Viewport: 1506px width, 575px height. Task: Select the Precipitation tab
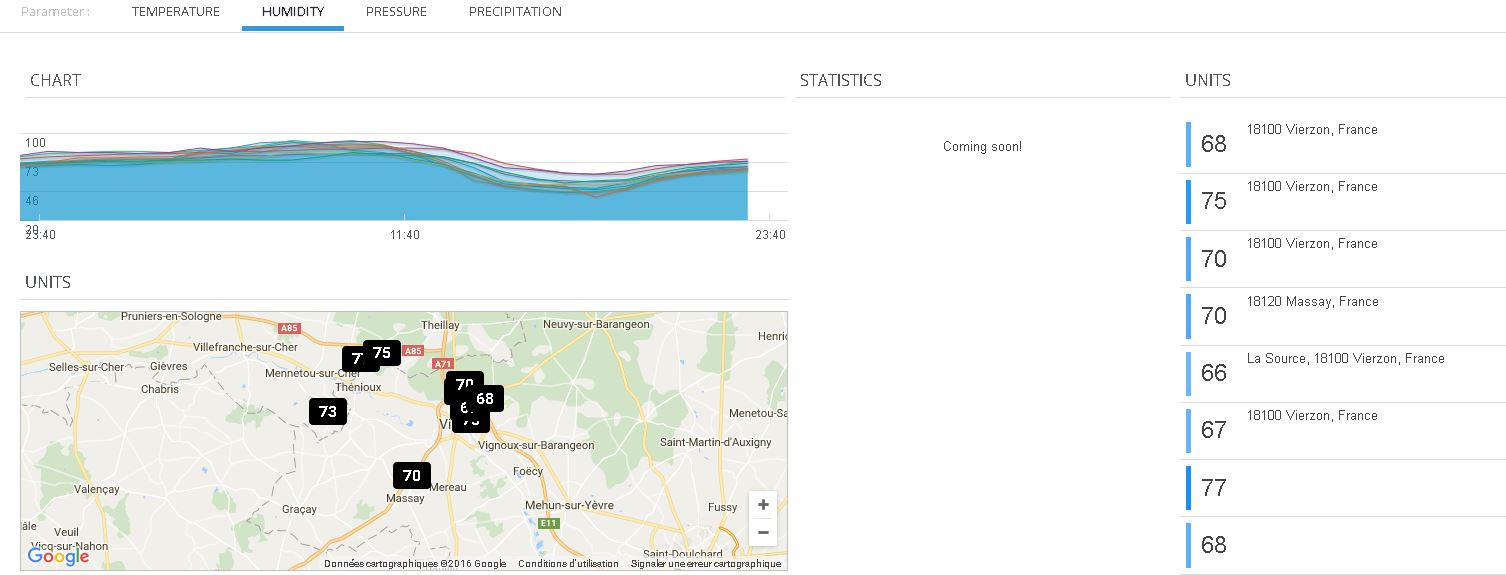(515, 12)
